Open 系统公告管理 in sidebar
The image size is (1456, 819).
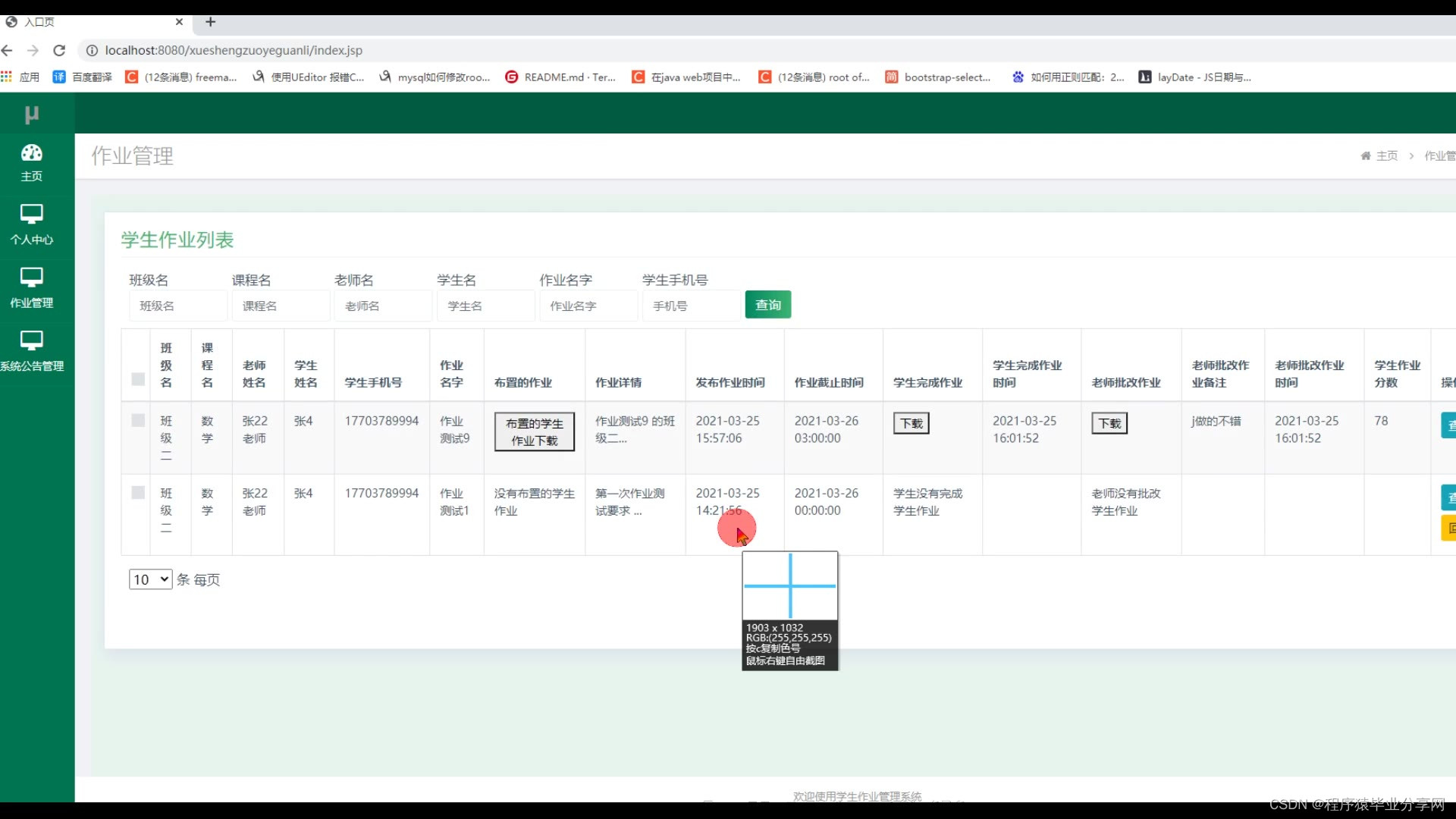(x=32, y=352)
